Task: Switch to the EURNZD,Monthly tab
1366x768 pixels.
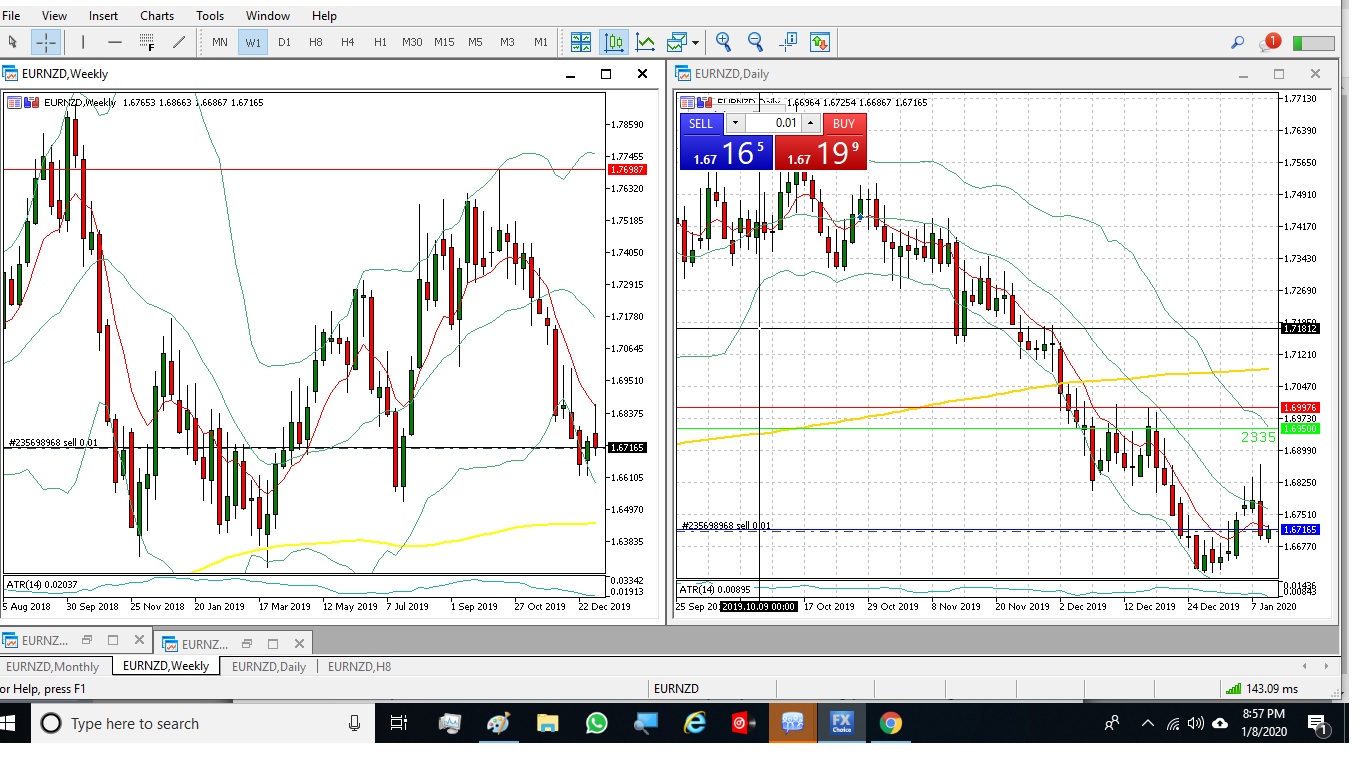Action: [53, 666]
